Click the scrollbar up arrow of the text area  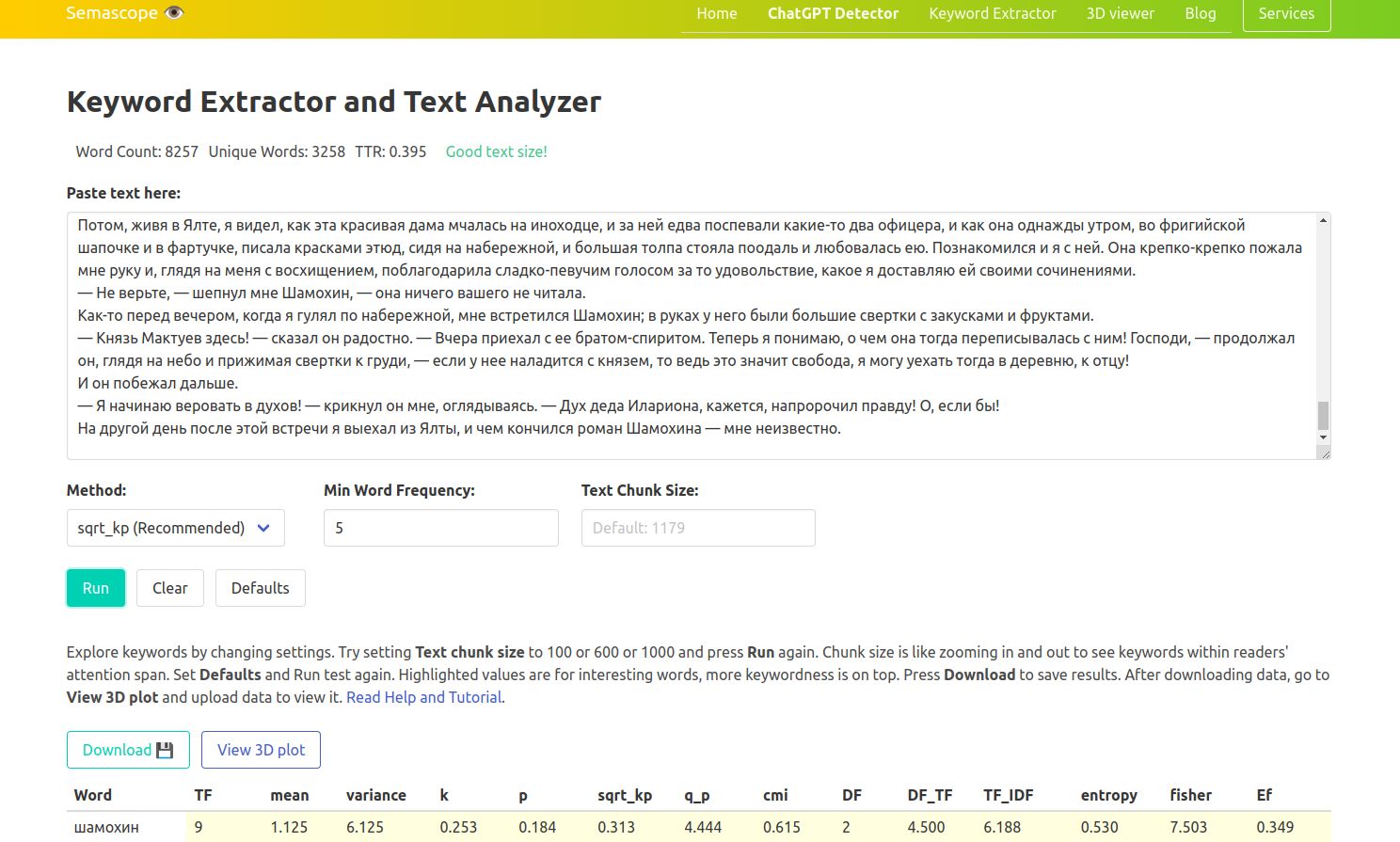1324,220
